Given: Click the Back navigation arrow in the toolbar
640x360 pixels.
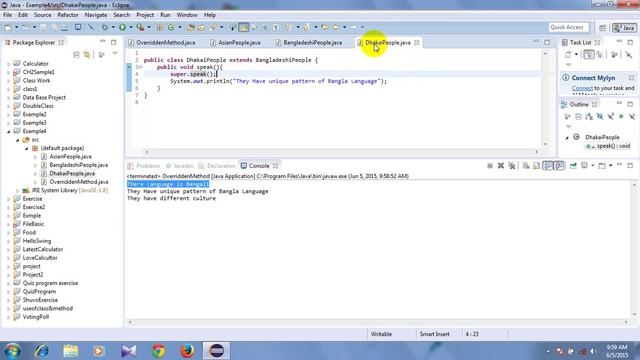Looking at the screenshot, I should pos(336,27).
